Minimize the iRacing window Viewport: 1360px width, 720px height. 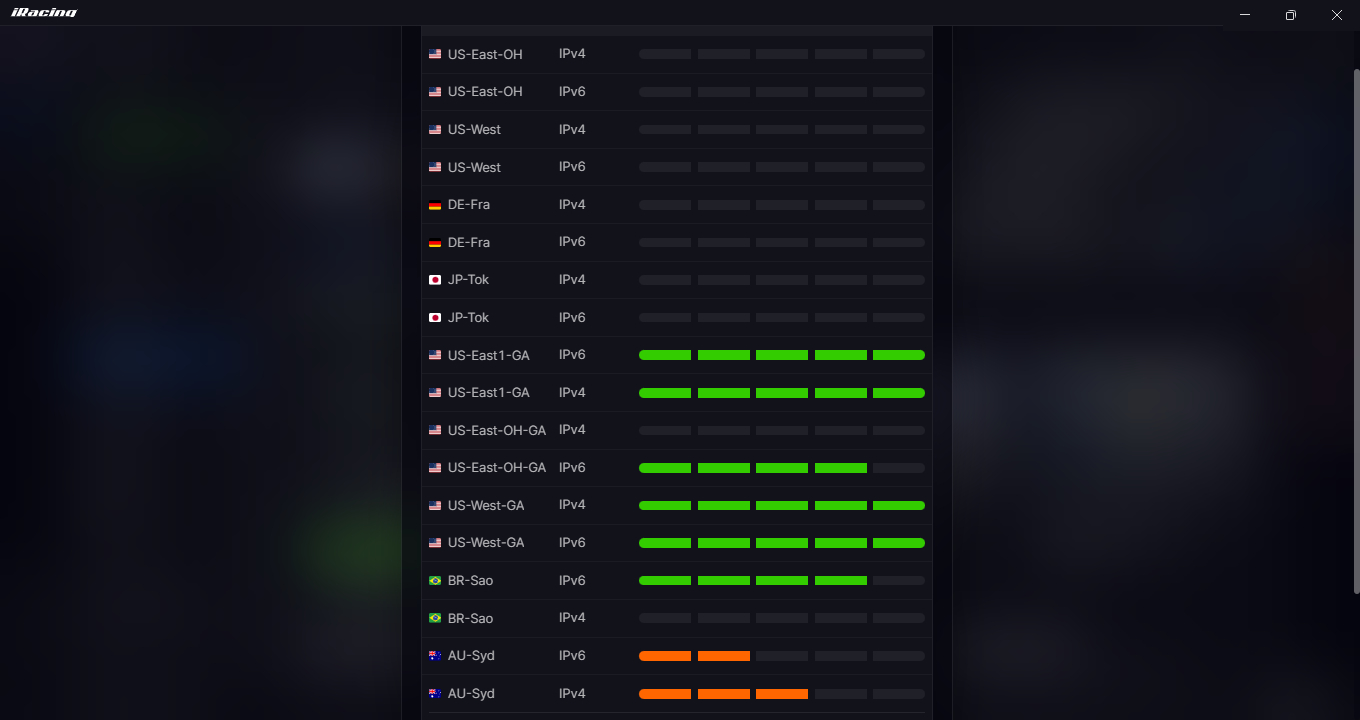(x=1245, y=15)
